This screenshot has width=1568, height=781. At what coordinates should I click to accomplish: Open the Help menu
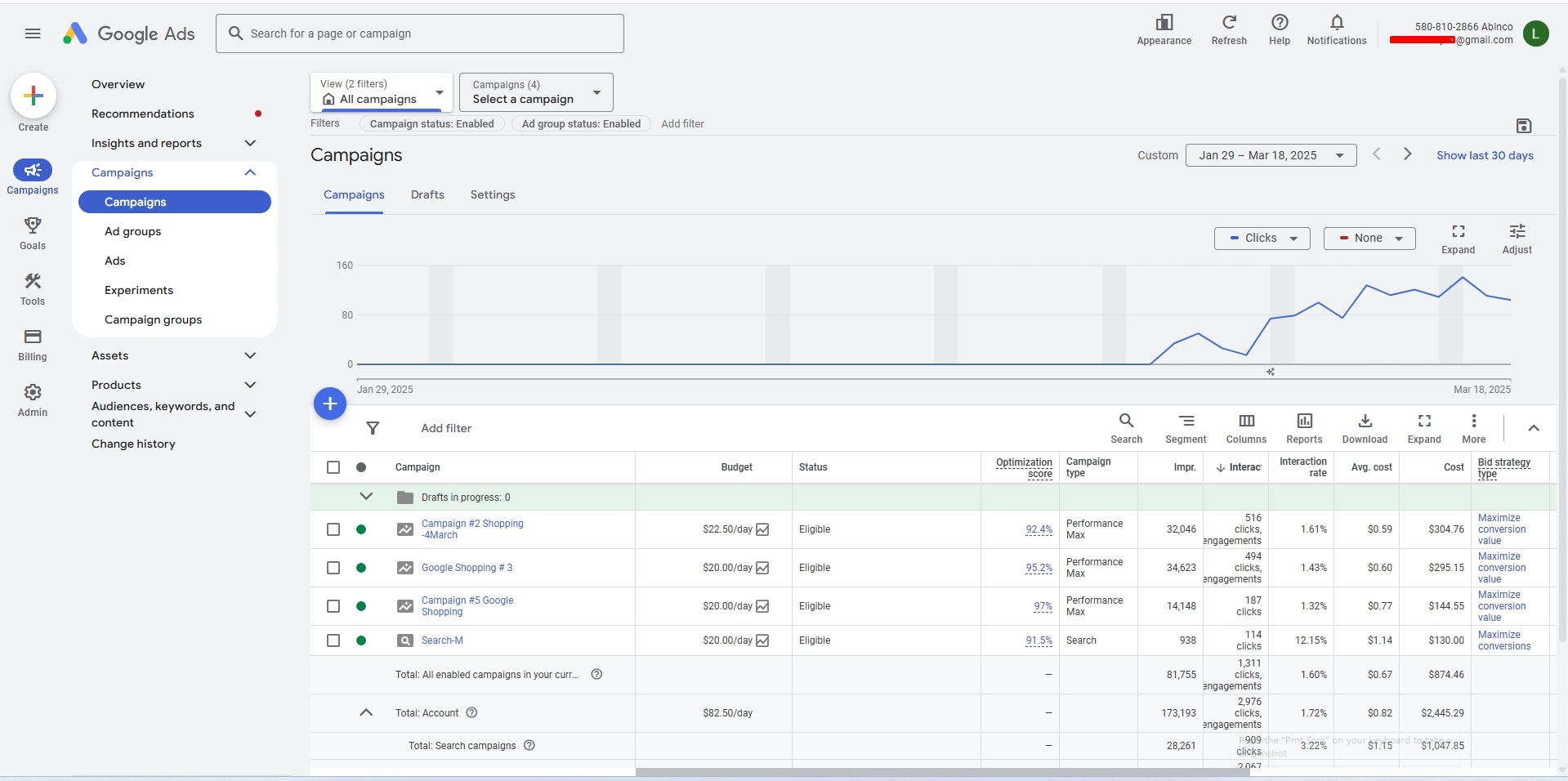1280,30
